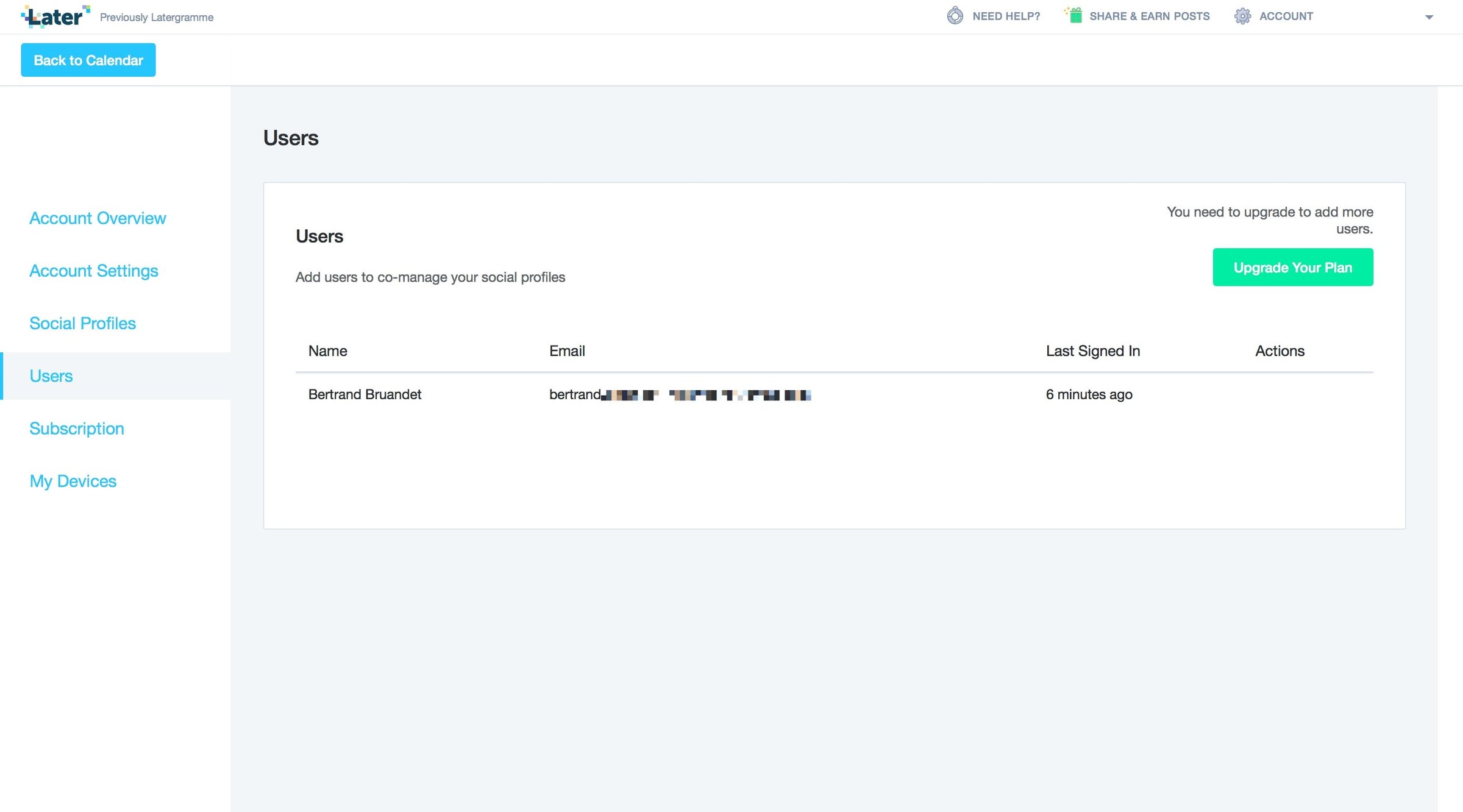Go Back to Calendar
This screenshot has height=812, width=1463.
click(x=88, y=60)
